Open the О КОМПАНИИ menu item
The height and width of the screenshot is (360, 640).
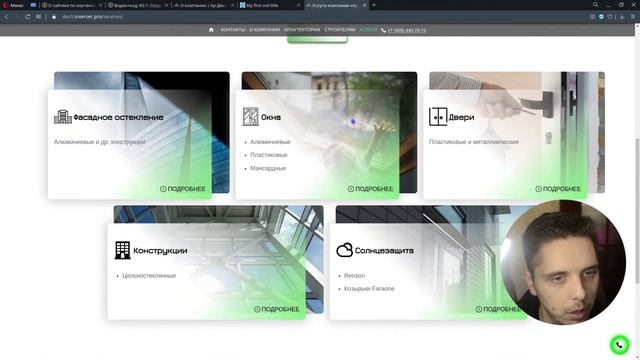tap(264, 30)
